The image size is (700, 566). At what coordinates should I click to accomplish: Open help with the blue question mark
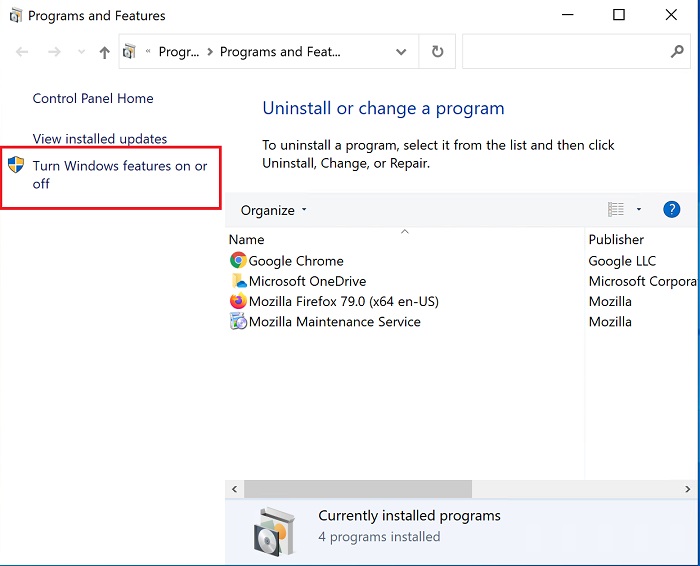click(672, 210)
